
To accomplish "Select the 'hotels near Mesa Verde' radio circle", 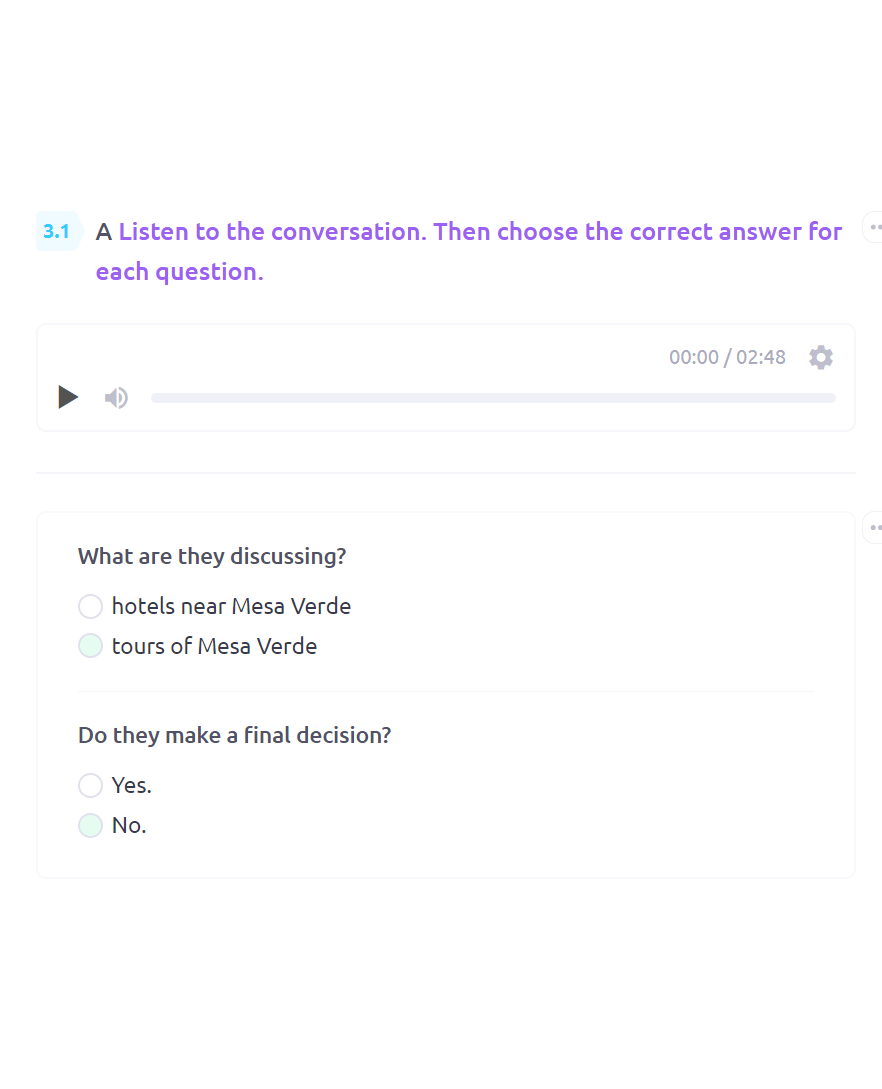I will click(90, 606).
